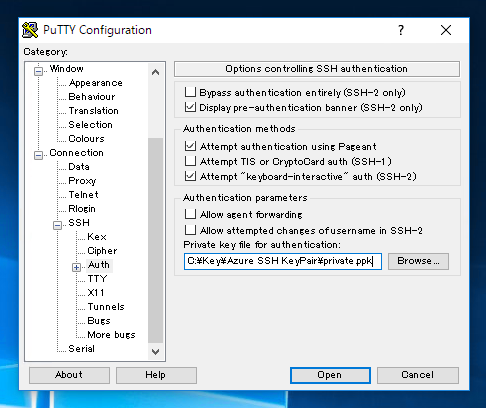Open the Colours settings category
The width and height of the screenshot is (486, 408).
(x=86, y=139)
